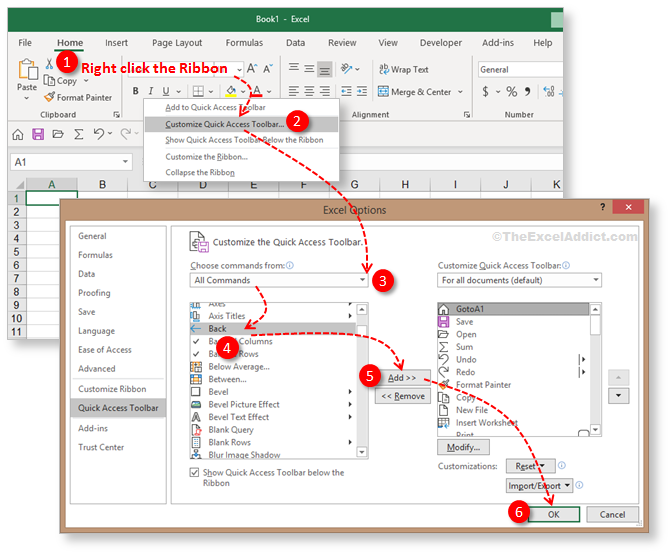Image resolution: width=670 pixels, height=554 pixels.
Task: Open the Reset customizations dropdown
Action: (x=530, y=466)
